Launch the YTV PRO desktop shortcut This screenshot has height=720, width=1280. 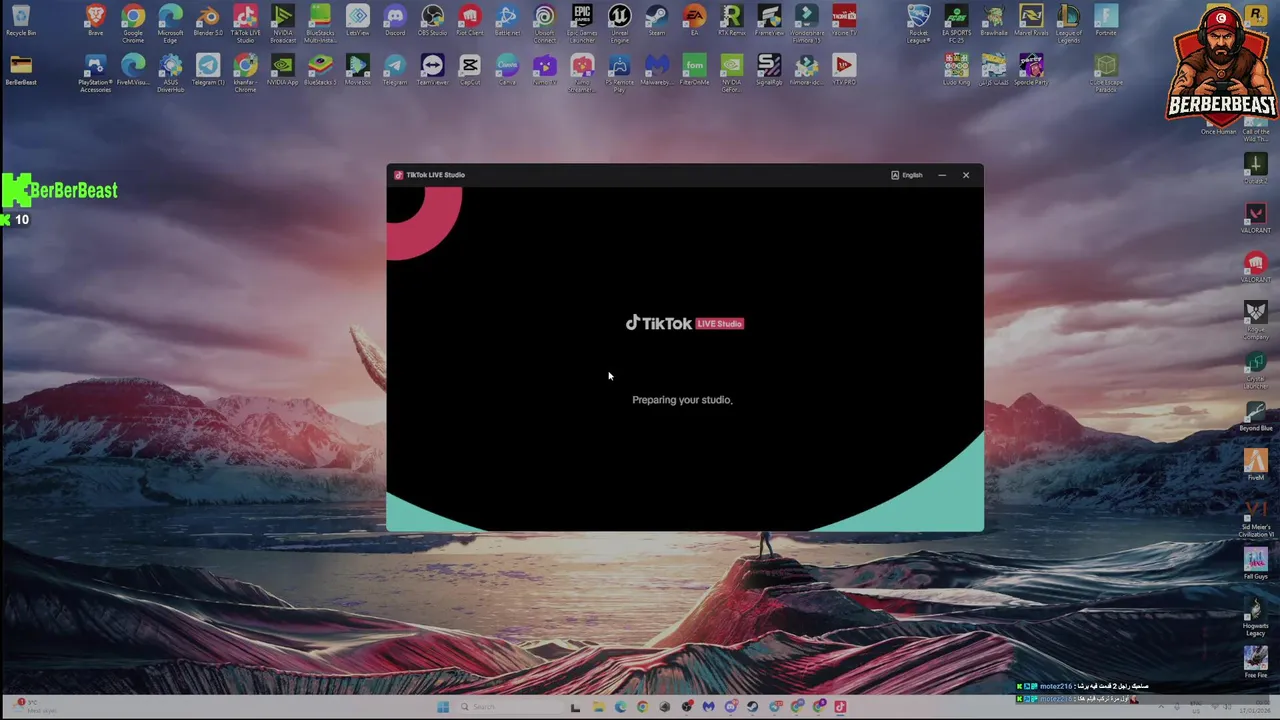[844, 70]
